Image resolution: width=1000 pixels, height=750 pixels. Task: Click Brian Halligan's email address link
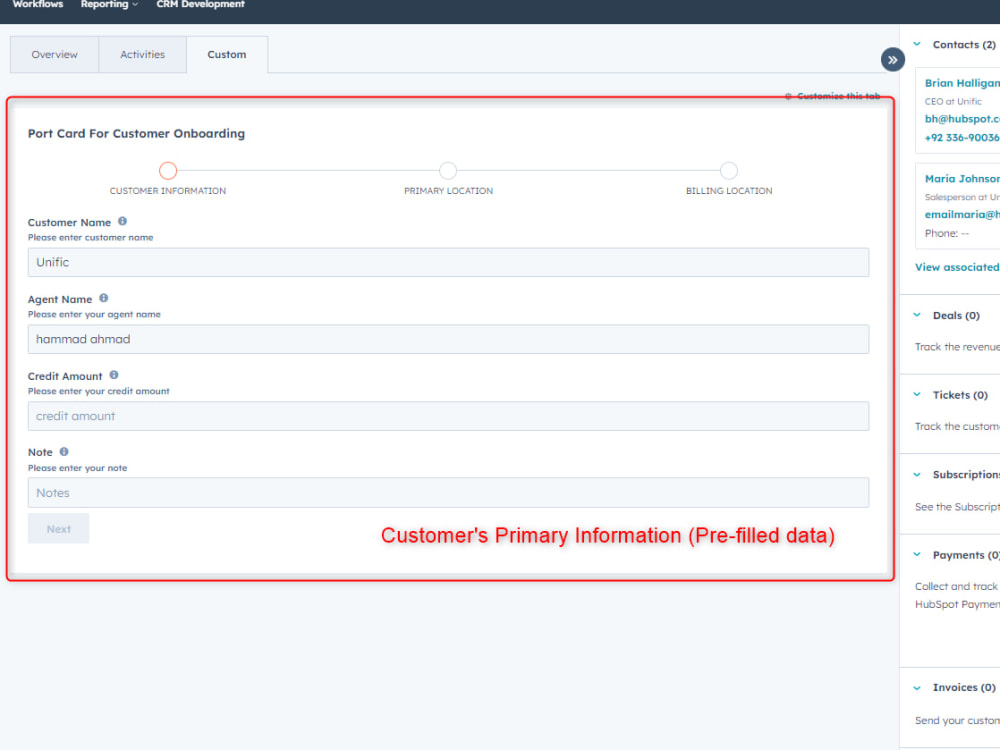click(x=962, y=118)
